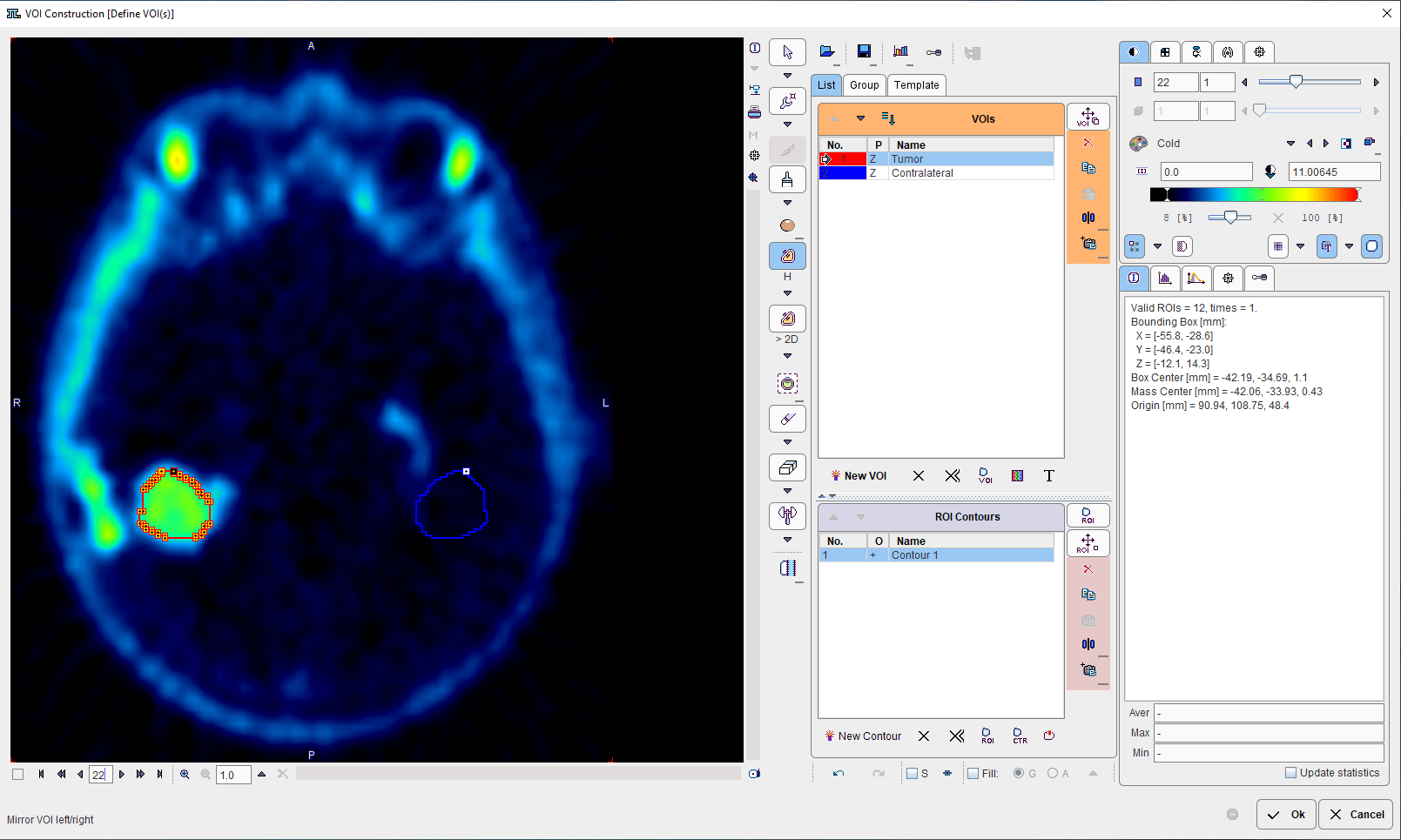Activate the highlighted iso-contour tool
Screen dimensions: 1401x840
tap(787, 256)
